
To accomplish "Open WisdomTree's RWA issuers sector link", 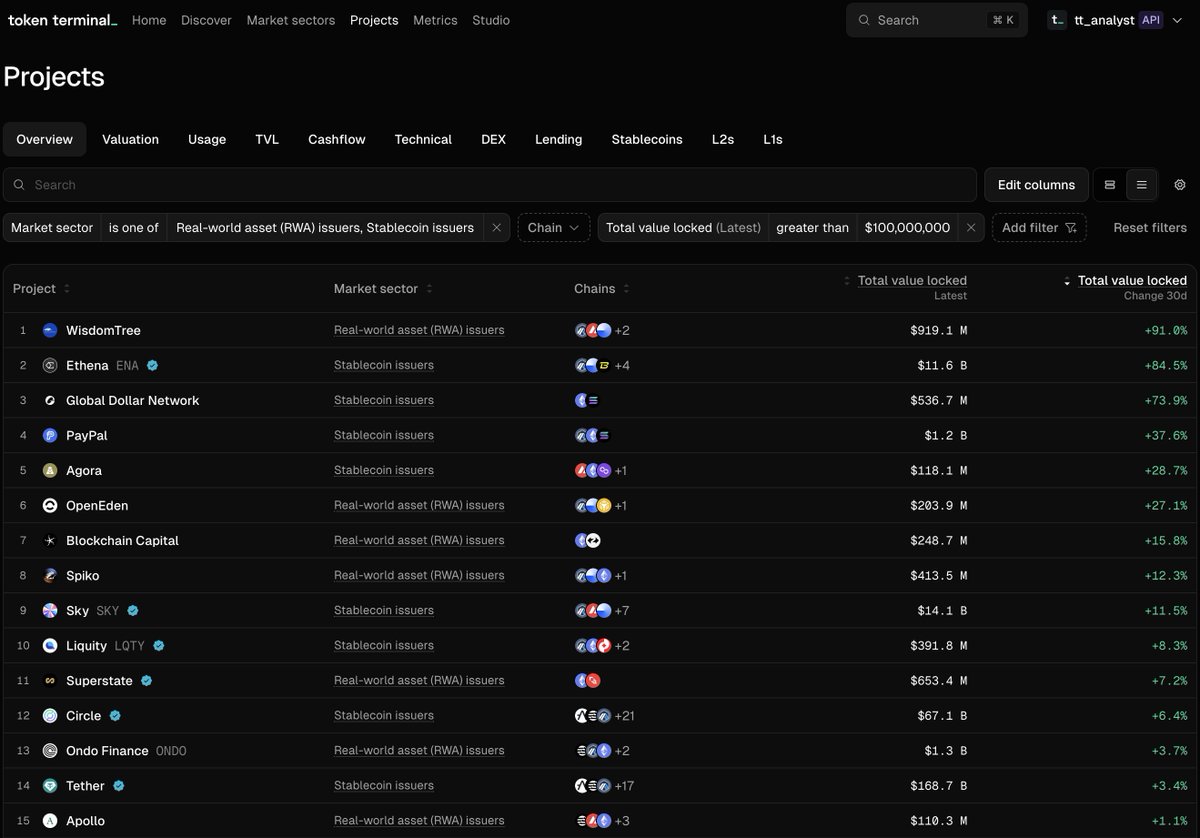I will tap(419, 330).
